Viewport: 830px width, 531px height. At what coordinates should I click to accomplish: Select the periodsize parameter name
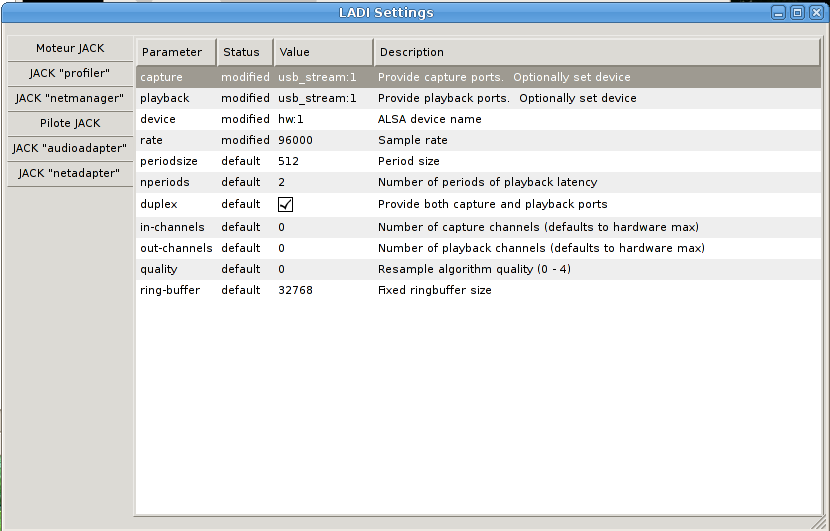pos(169,161)
